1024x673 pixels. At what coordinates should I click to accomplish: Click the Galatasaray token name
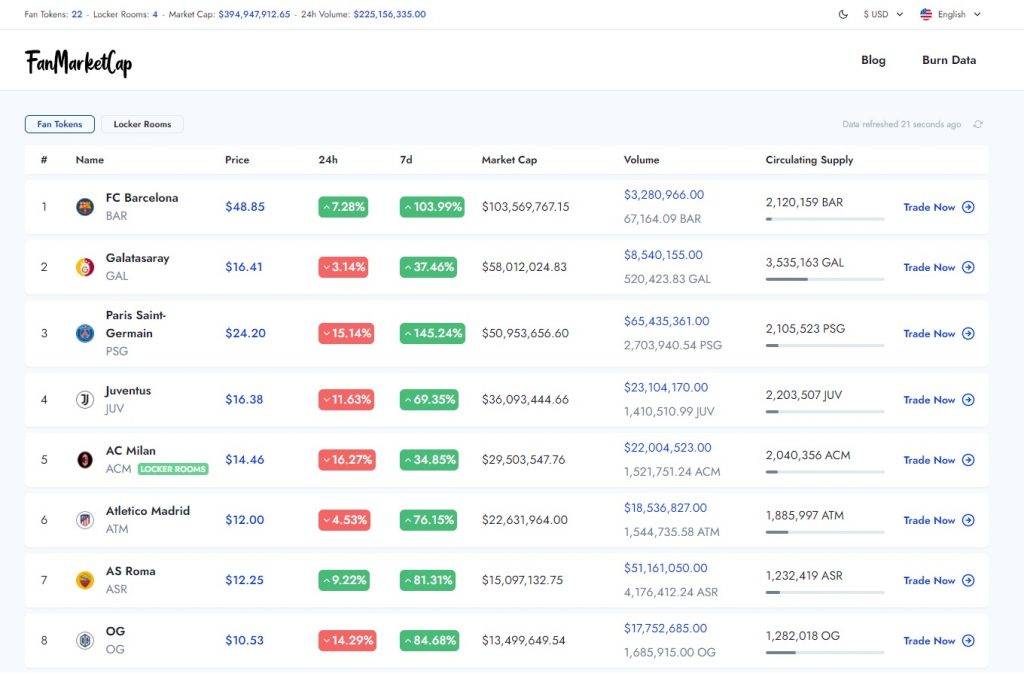137,258
